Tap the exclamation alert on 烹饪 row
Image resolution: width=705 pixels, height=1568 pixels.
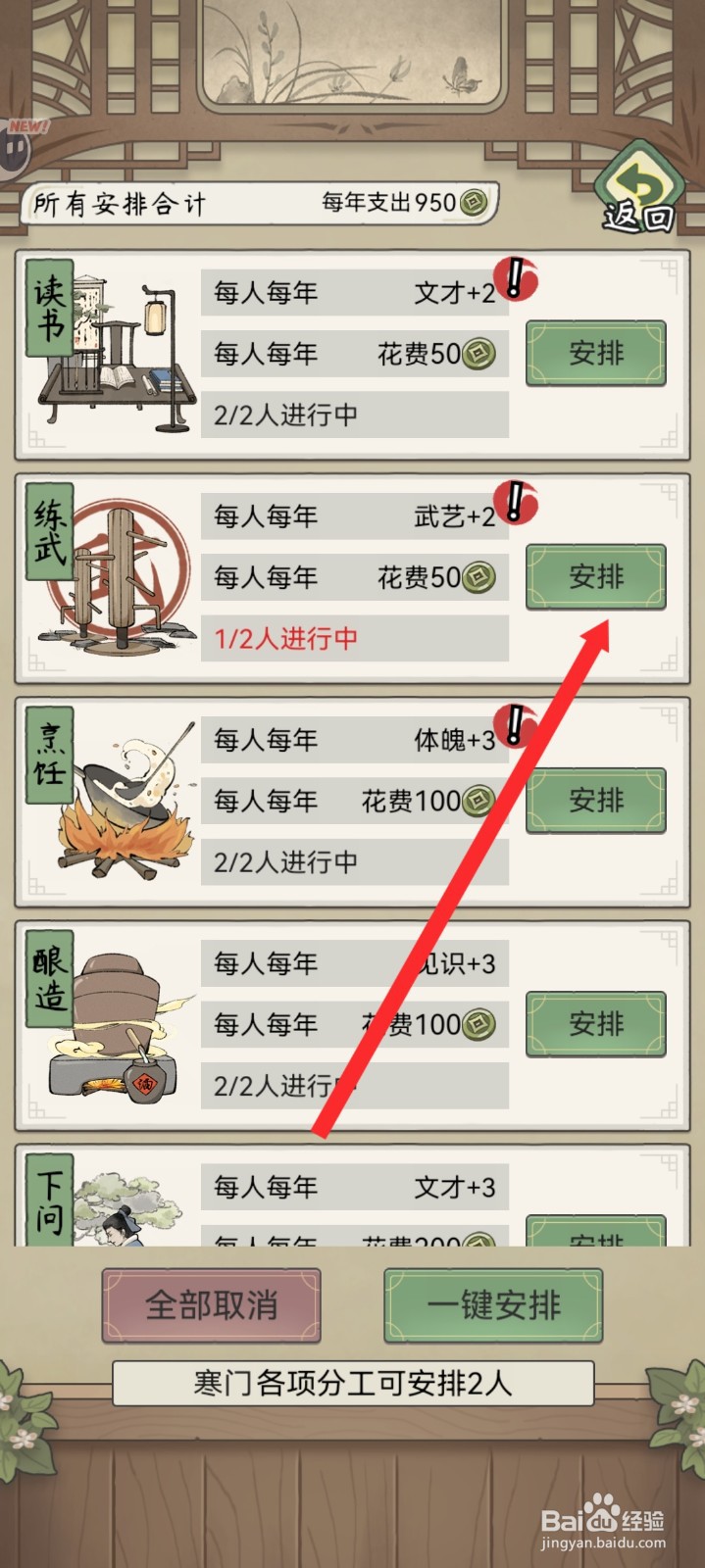point(514,725)
